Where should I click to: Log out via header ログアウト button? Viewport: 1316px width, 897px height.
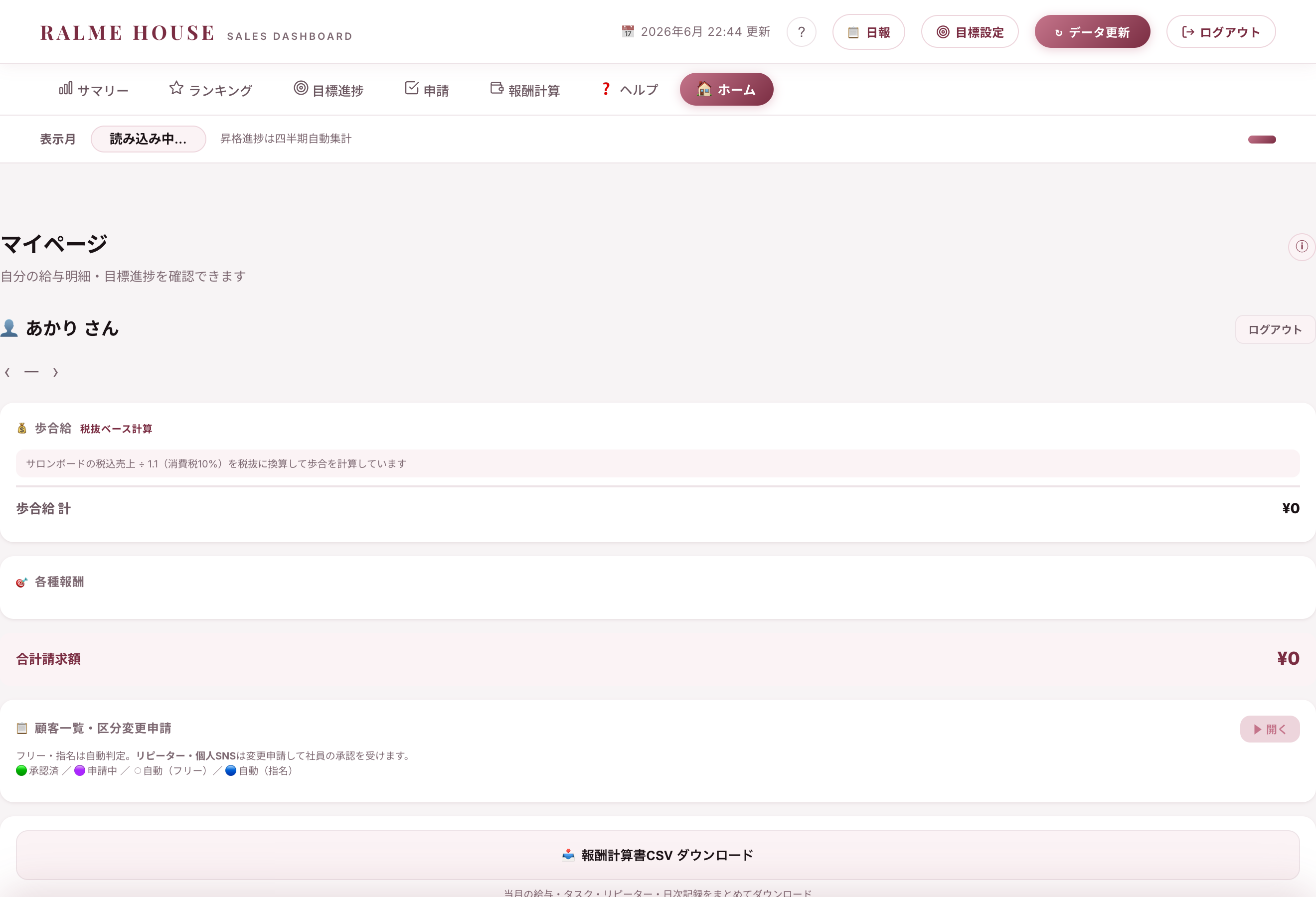(1221, 32)
